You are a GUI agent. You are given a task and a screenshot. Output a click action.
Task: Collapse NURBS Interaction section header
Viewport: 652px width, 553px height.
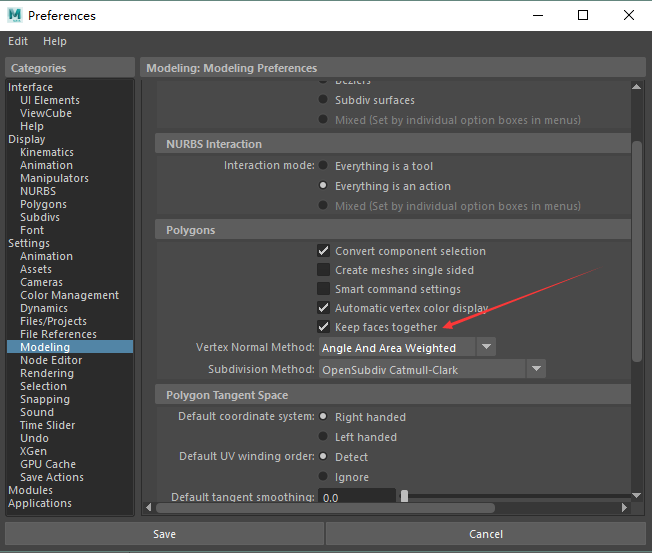pos(393,144)
